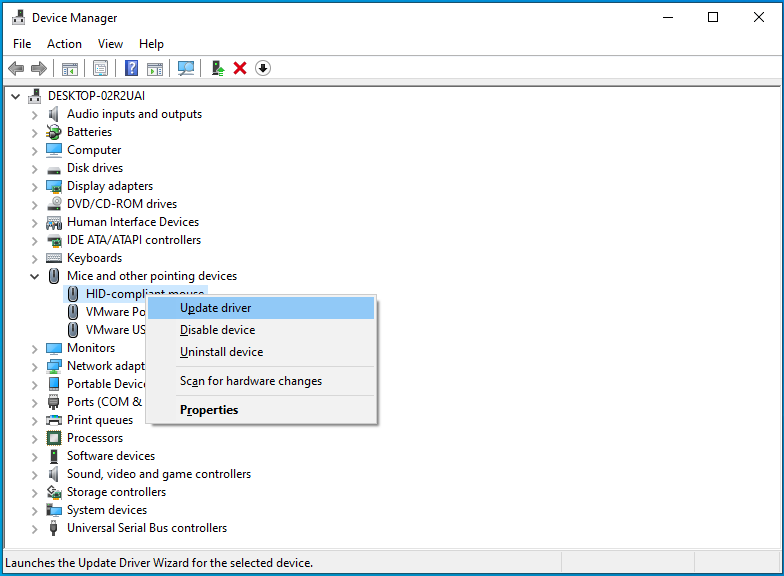Open the File menu
Viewport: 784px width, 576px height.
tap(22, 44)
